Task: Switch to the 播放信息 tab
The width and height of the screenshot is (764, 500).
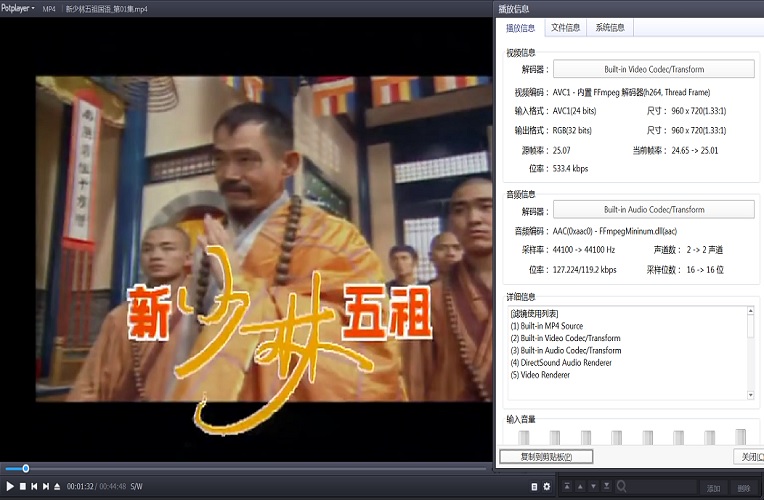Action: [x=520, y=28]
